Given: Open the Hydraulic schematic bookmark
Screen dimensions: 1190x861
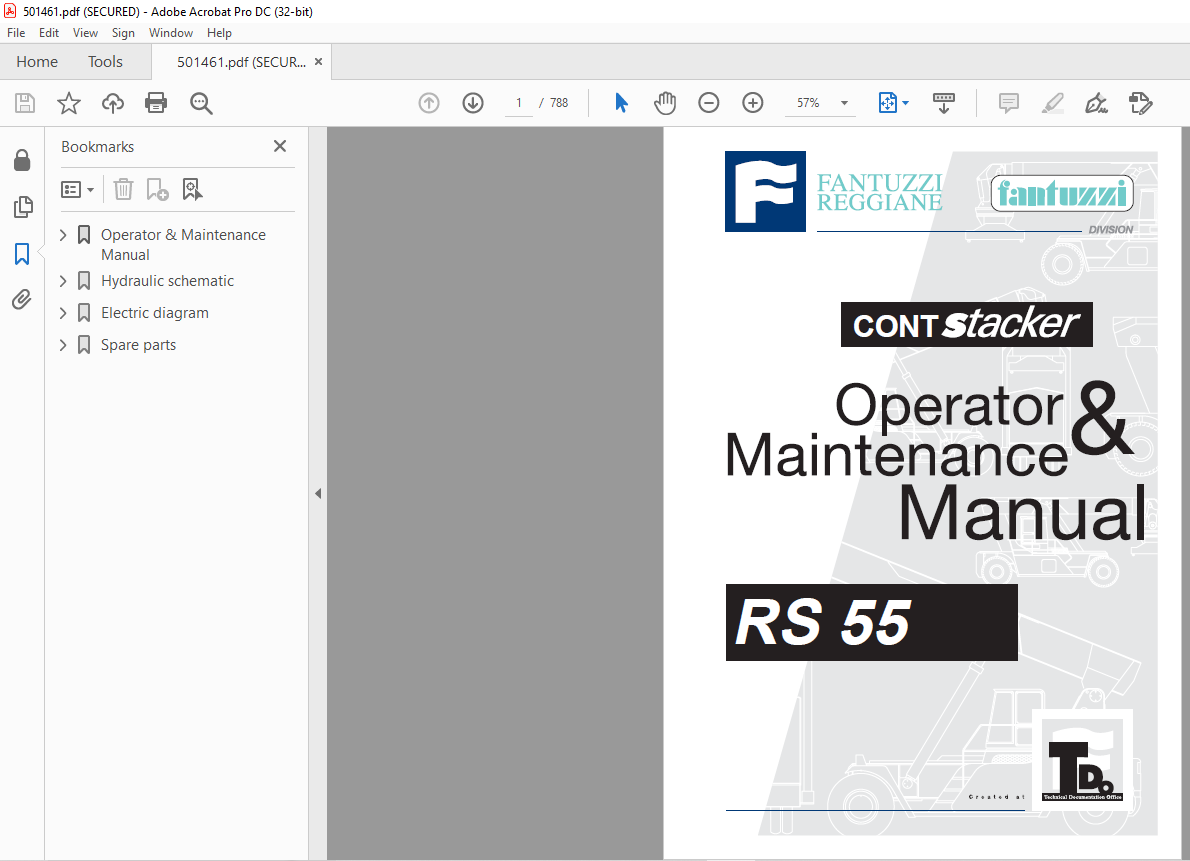Looking at the screenshot, I should [167, 281].
